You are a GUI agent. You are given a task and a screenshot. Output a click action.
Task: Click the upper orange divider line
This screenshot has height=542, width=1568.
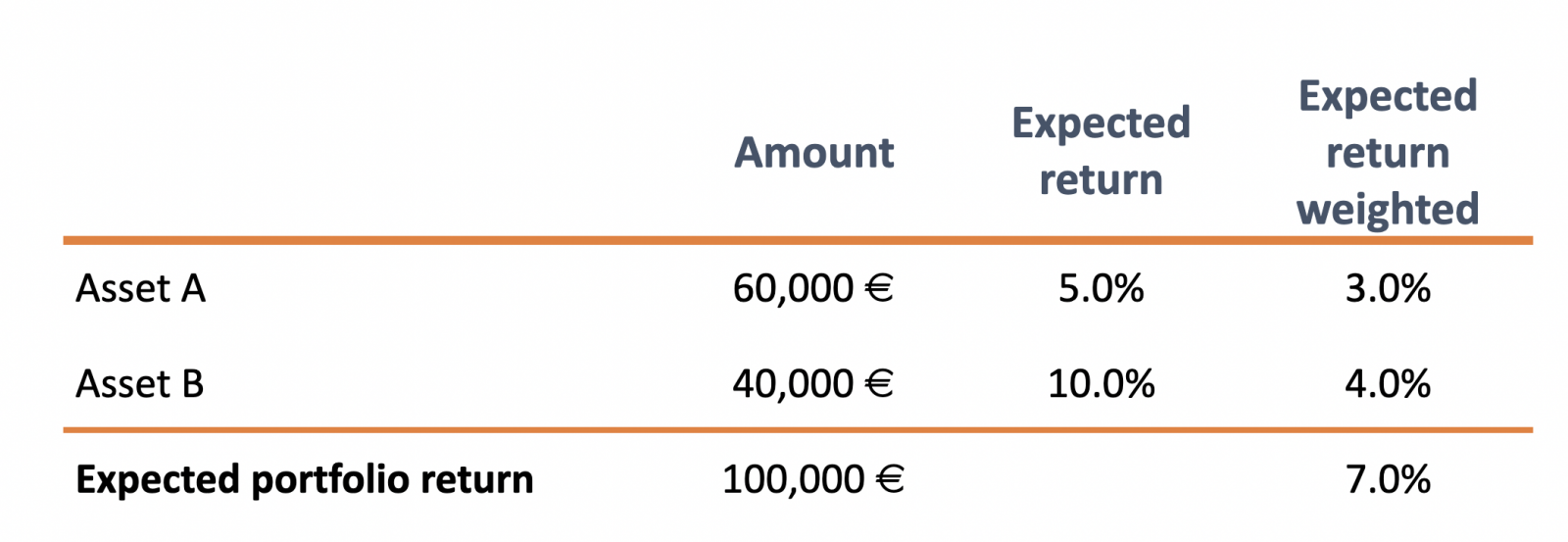click(798, 240)
